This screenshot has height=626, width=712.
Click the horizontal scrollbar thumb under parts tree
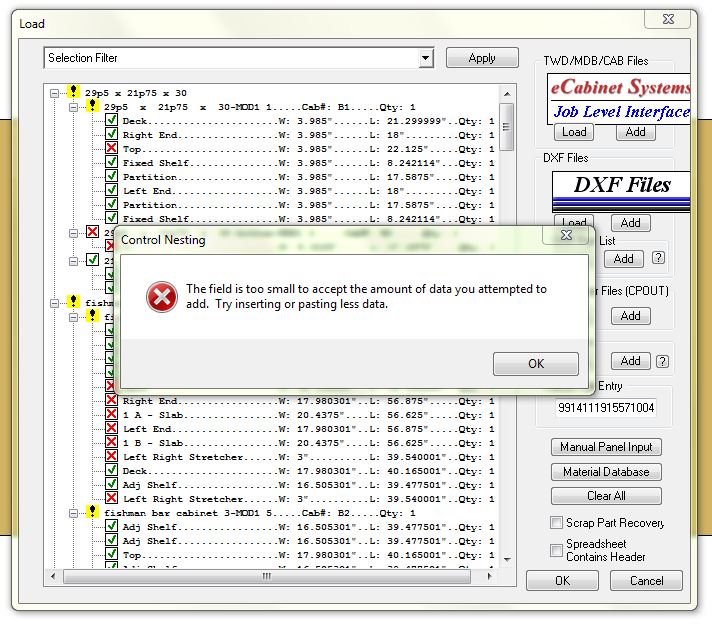[x=266, y=576]
